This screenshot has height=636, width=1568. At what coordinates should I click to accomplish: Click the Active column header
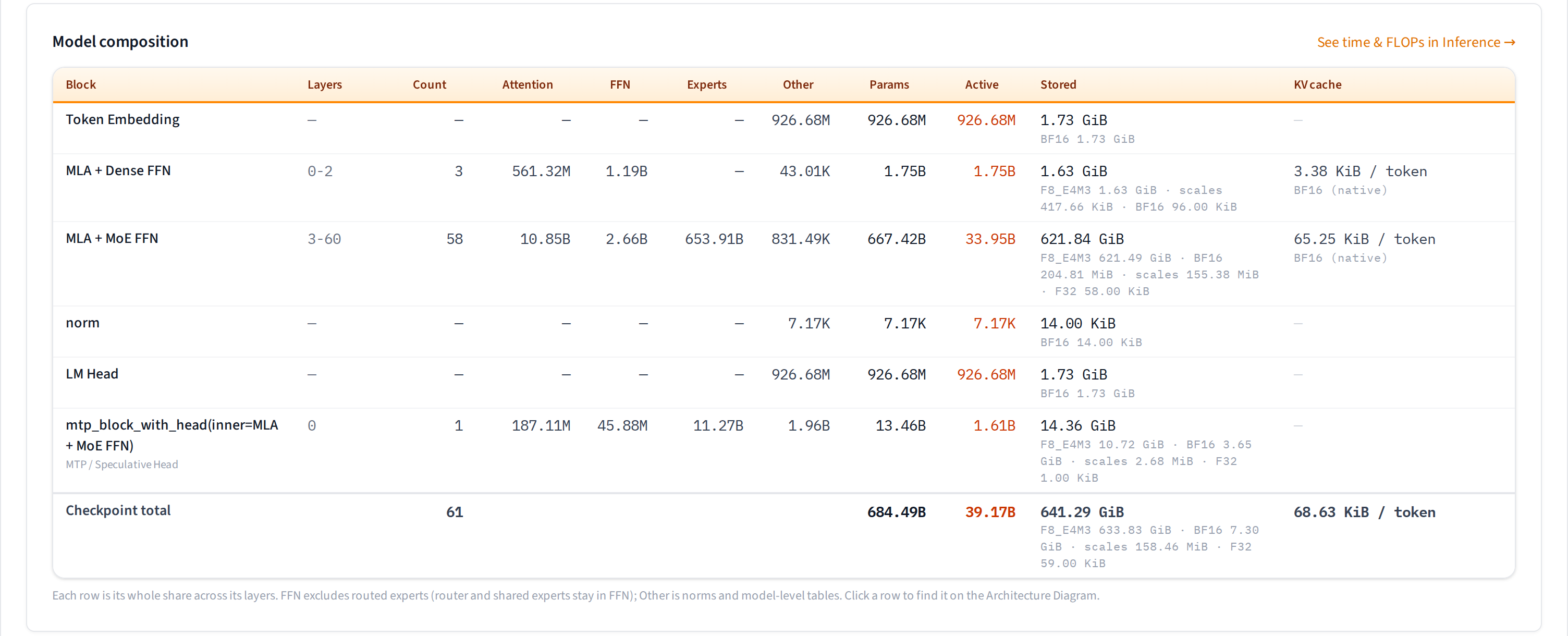point(981,84)
